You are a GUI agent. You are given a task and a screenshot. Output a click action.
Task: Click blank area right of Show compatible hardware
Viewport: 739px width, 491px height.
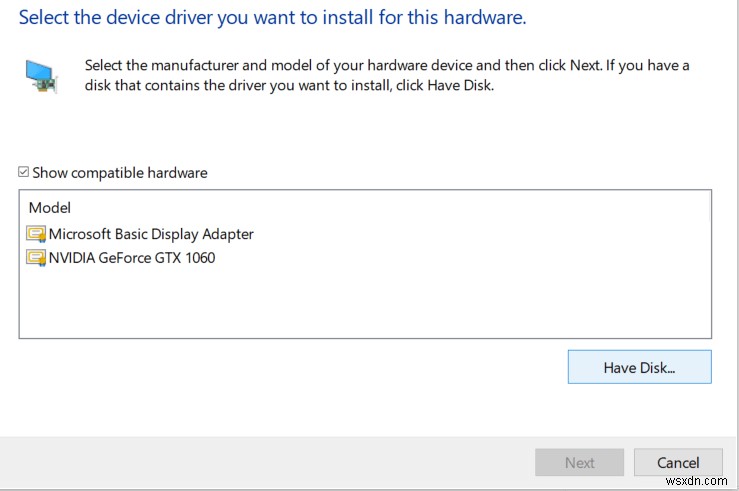(x=450, y=173)
